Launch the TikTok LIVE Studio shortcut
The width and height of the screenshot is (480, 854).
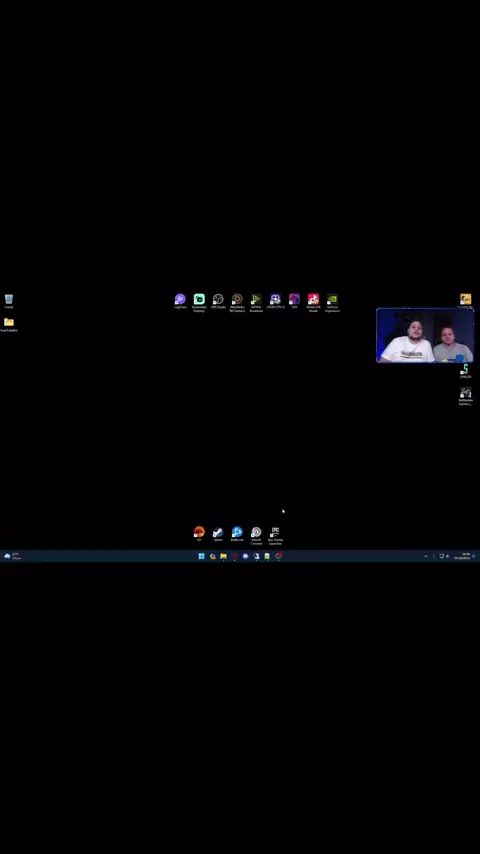pos(313,303)
